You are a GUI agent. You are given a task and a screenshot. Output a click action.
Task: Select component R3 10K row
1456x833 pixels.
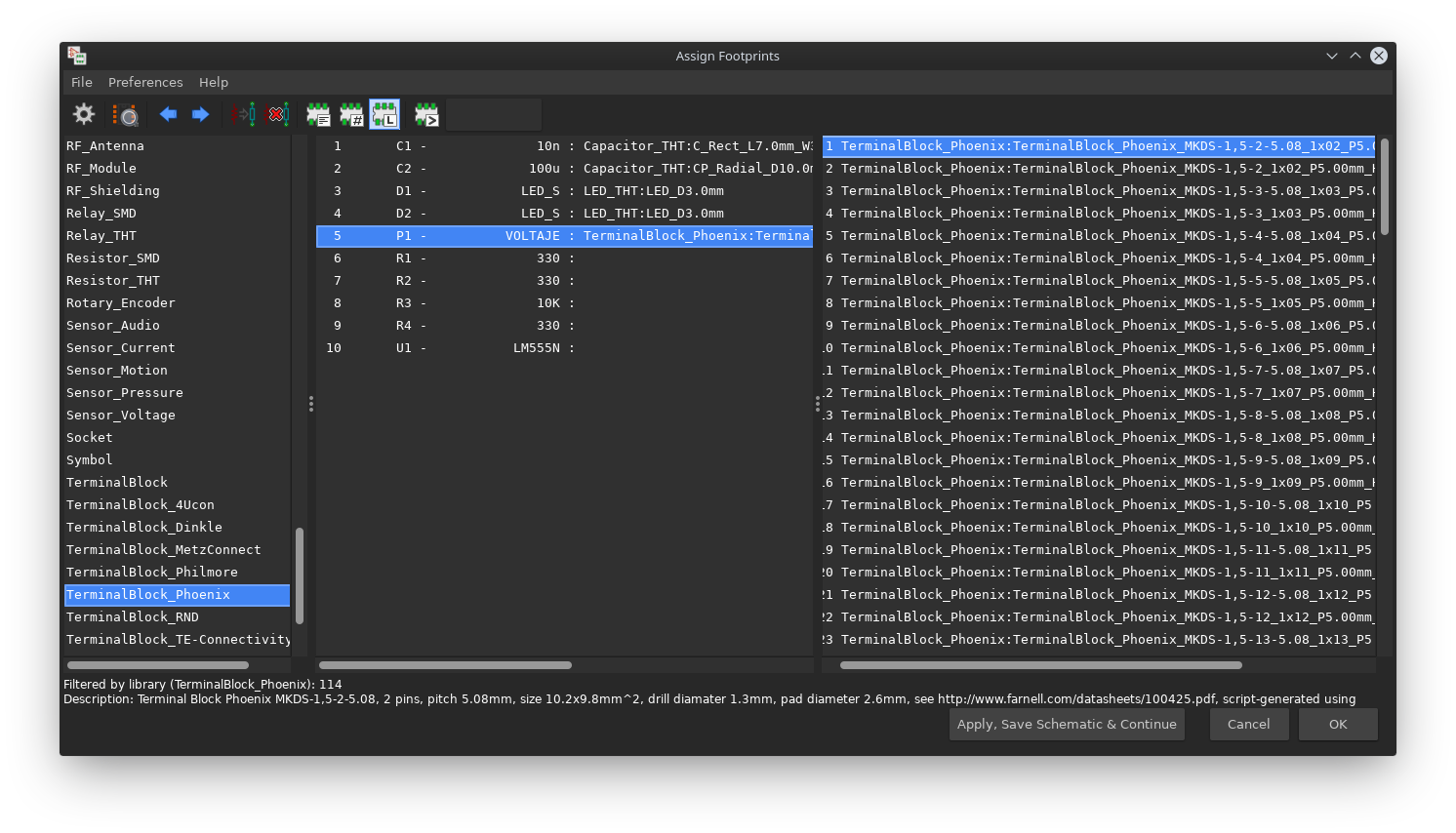click(x=565, y=303)
